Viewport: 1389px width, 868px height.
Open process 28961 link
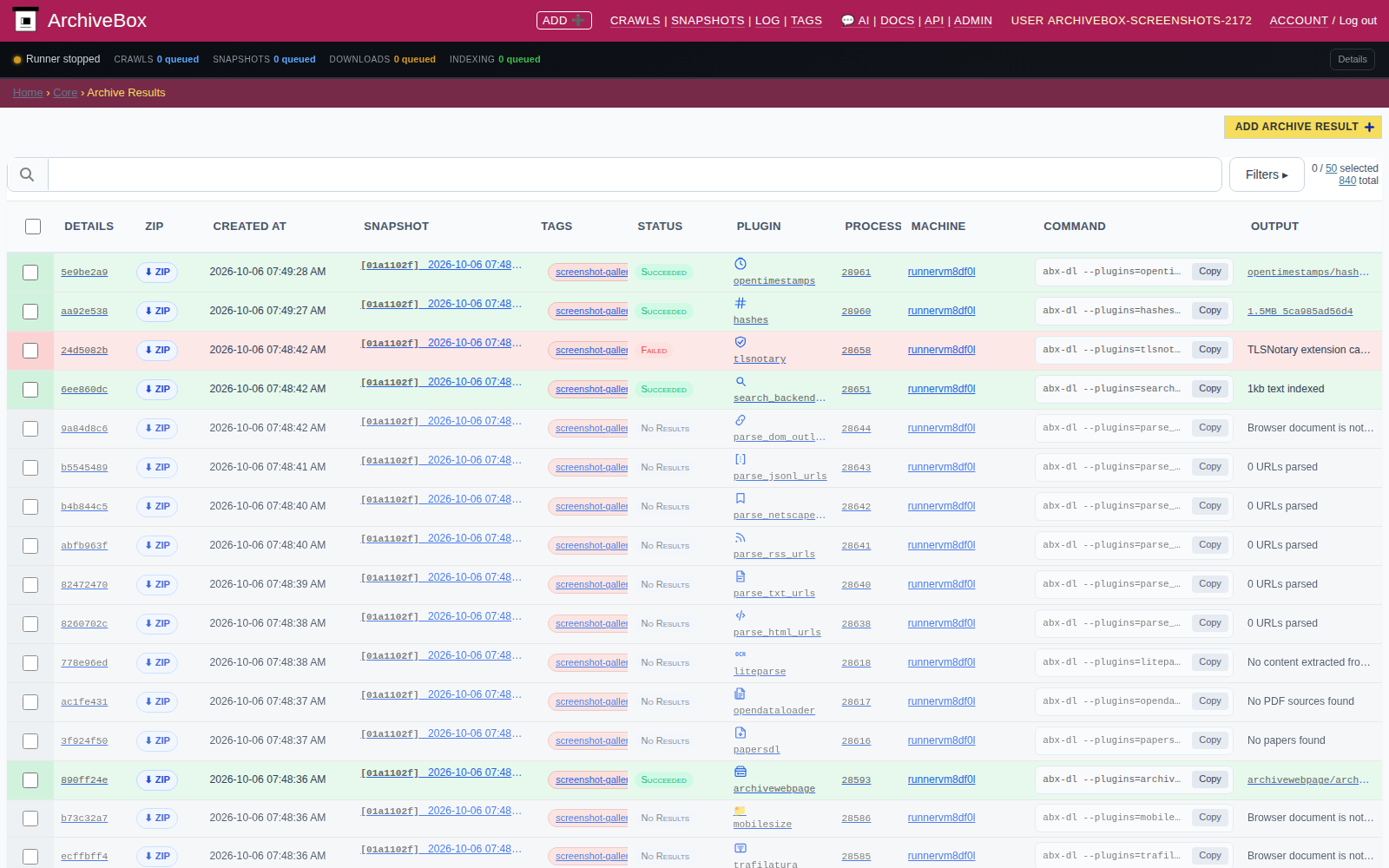click(x=856, y=273)
